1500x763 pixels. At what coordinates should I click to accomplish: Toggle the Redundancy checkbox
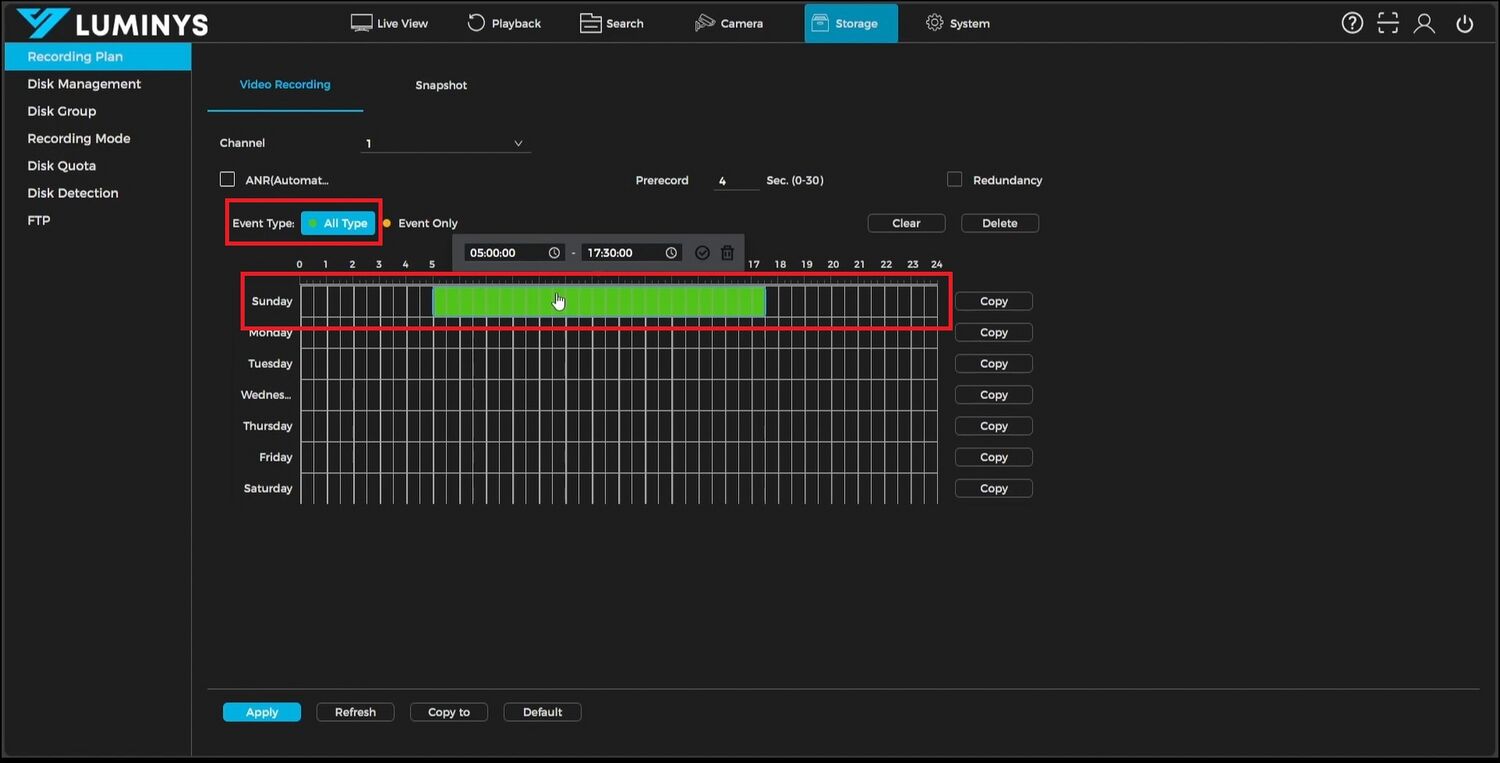[x=954, y=180]
